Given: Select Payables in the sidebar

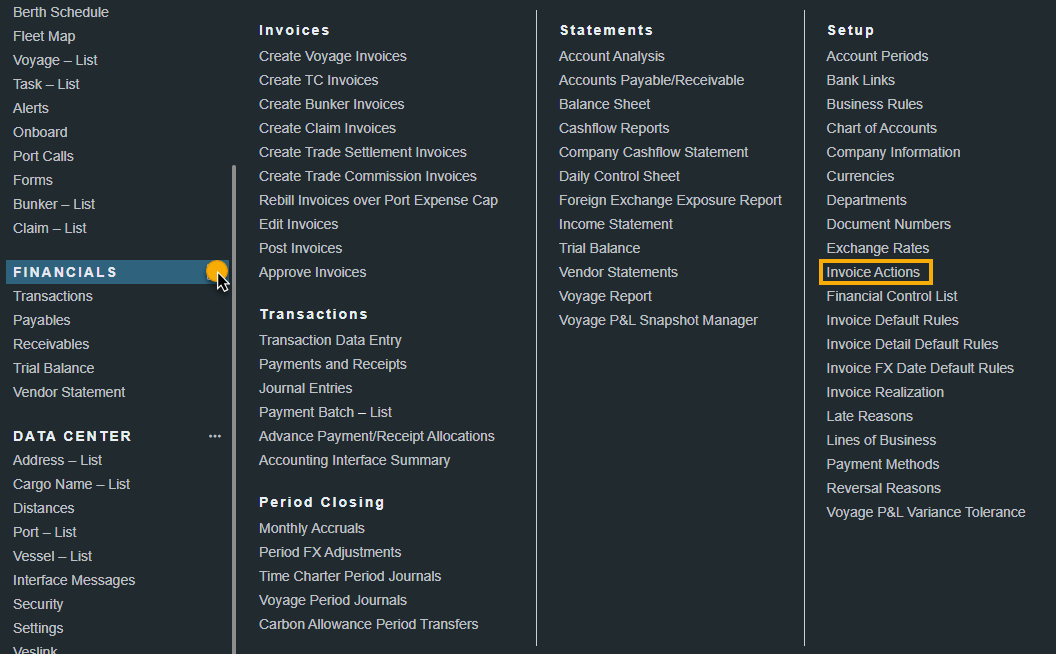Looking at the screenshot, I should tap(42, 320).
